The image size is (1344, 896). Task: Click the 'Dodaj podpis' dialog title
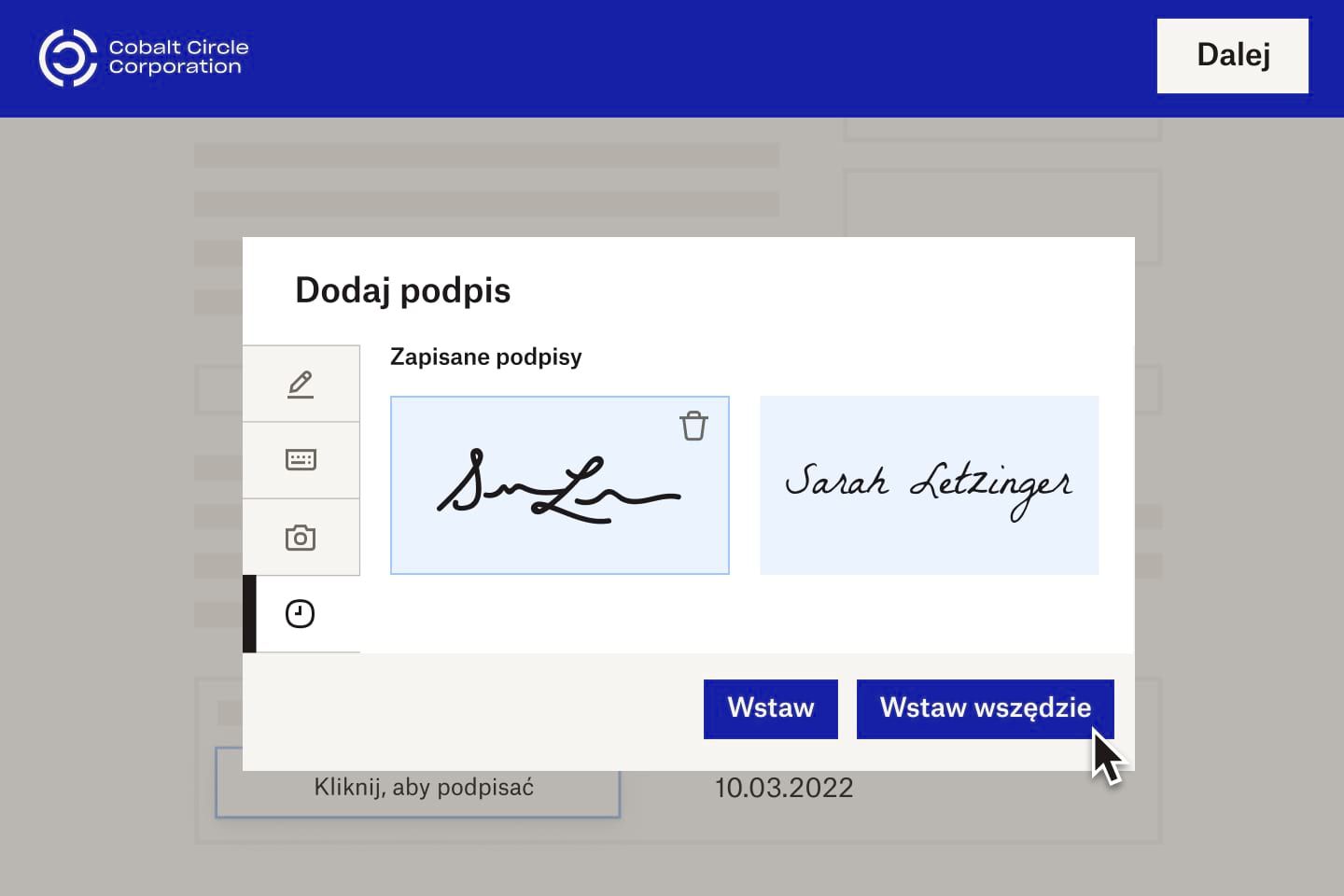[x=403, y=291]
